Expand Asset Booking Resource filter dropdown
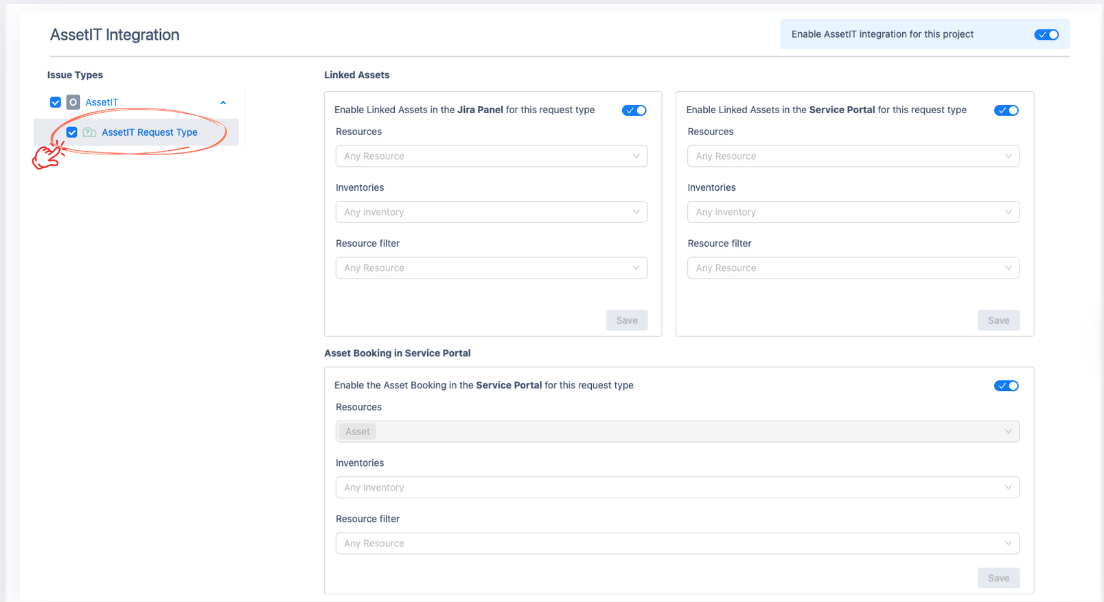This screenshot has height=602, width=1104. click(x=677, y=544)
